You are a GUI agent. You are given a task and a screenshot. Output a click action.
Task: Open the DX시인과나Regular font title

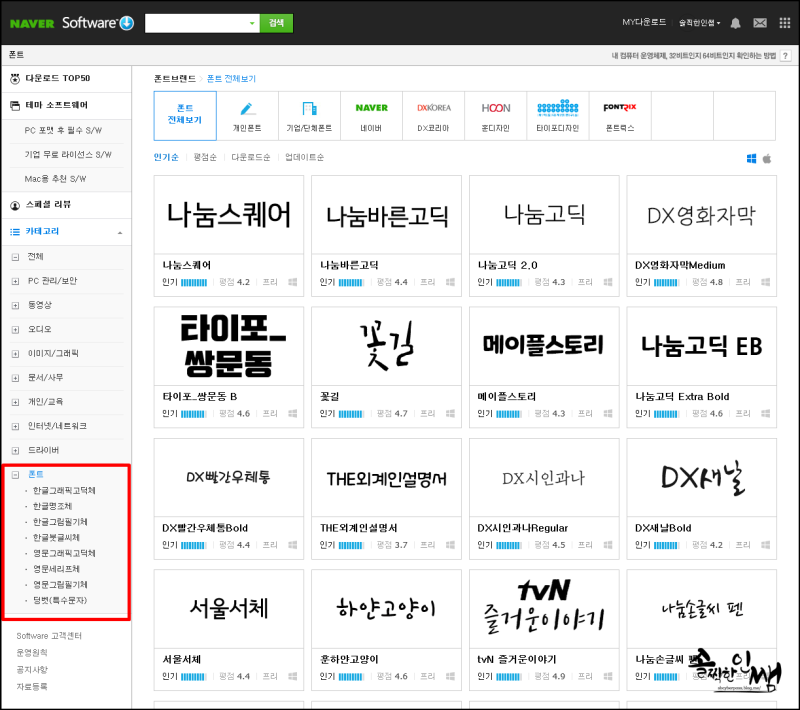pos(522,528)
